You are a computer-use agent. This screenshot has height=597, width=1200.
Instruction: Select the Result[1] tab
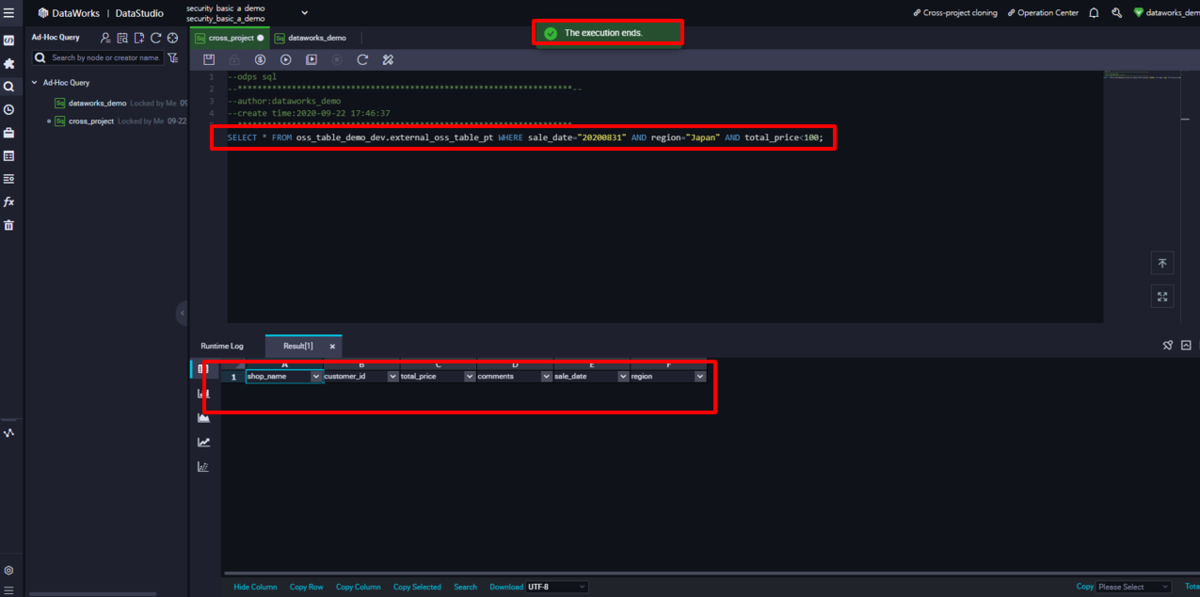click(298, 346)
